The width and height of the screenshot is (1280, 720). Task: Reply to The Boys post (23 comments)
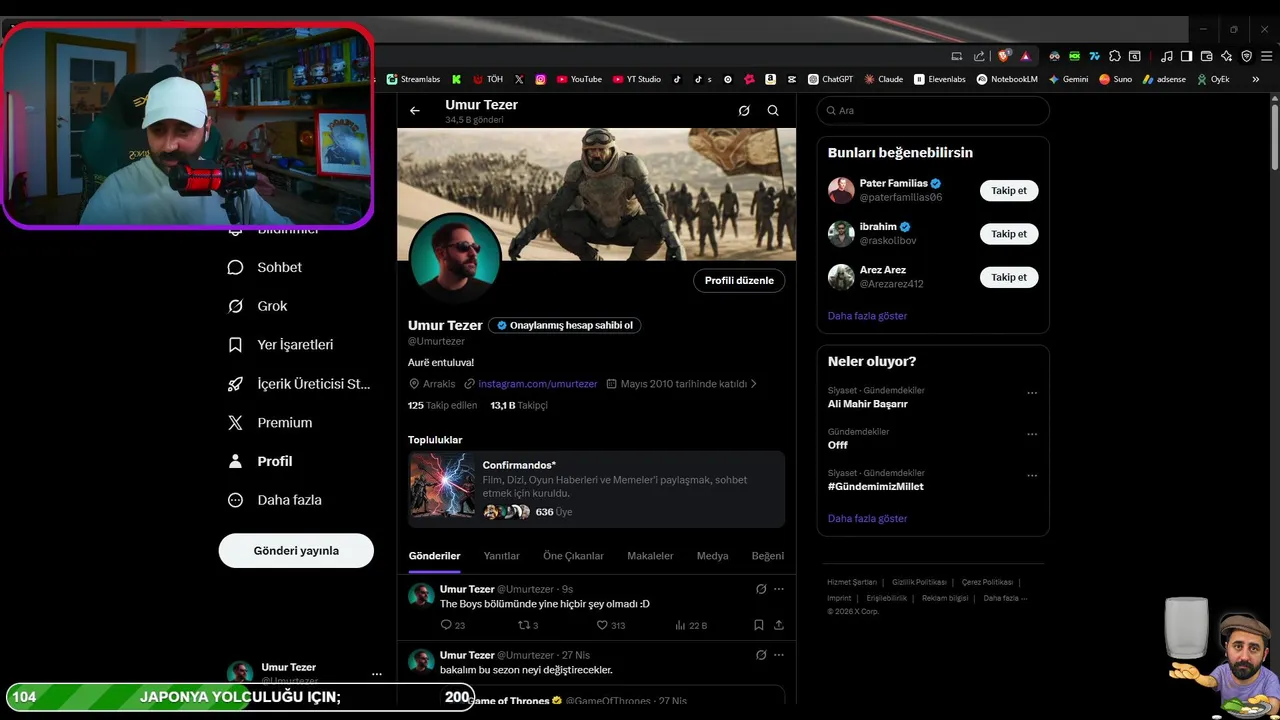[x=453, y=625]
